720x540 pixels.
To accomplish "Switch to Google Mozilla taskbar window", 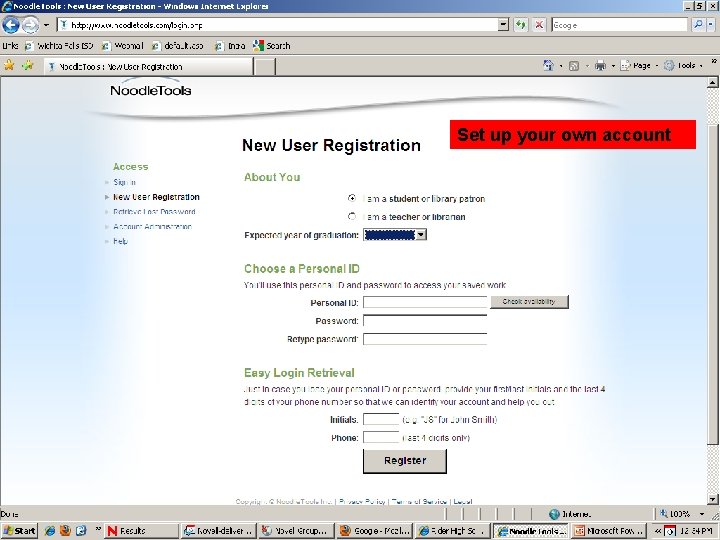I will (375, 531).
